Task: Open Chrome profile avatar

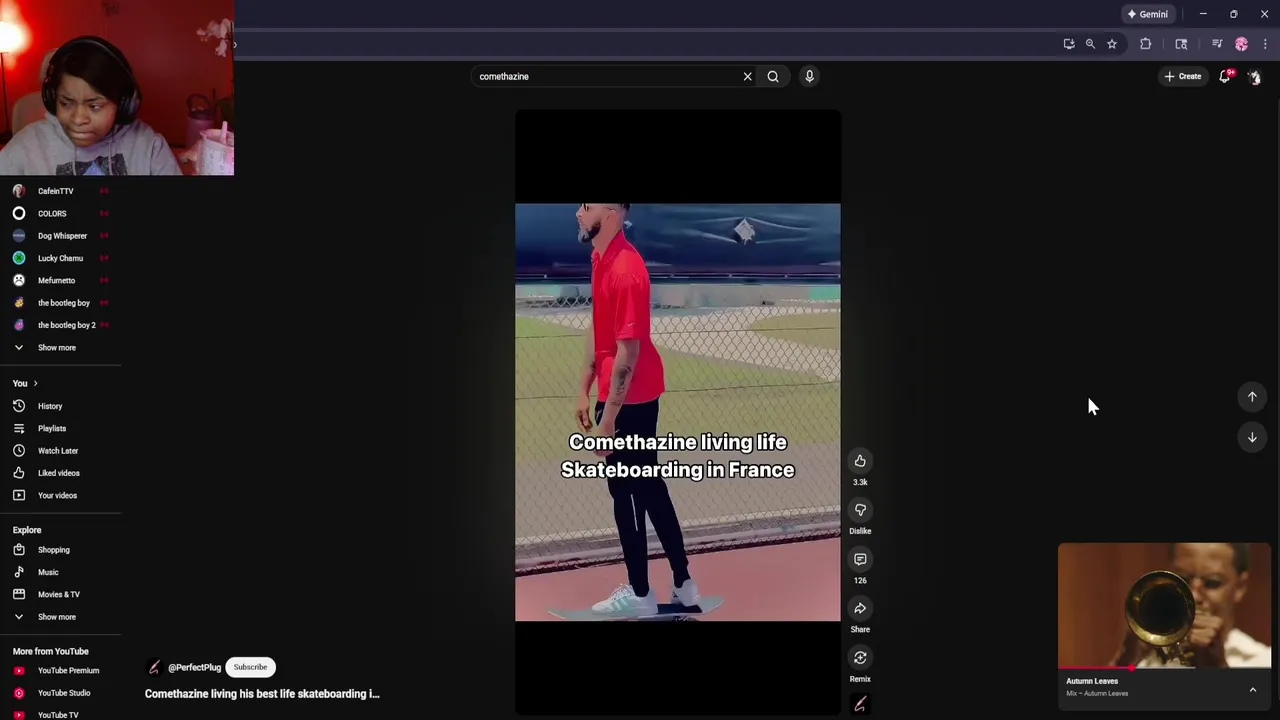Action: (x=1242, y=44)
